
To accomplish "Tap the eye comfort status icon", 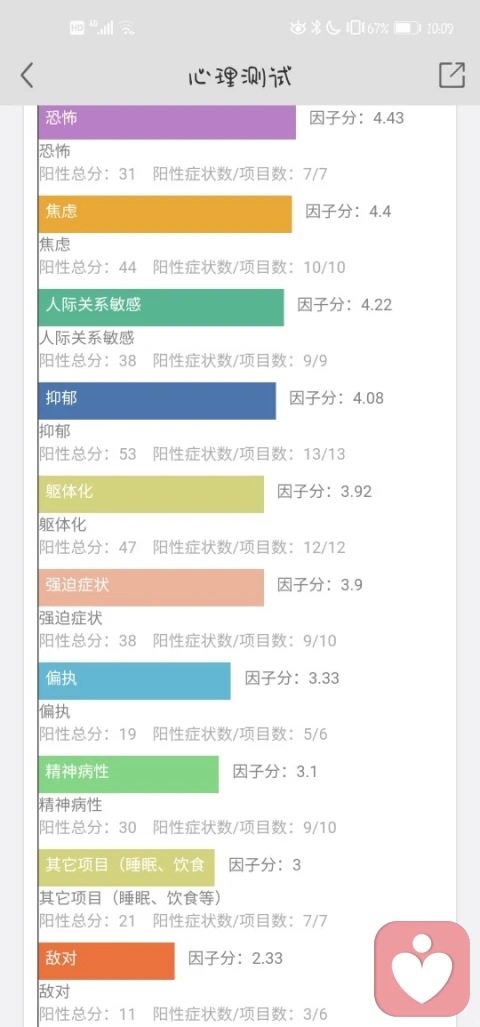I will [298, 28].
